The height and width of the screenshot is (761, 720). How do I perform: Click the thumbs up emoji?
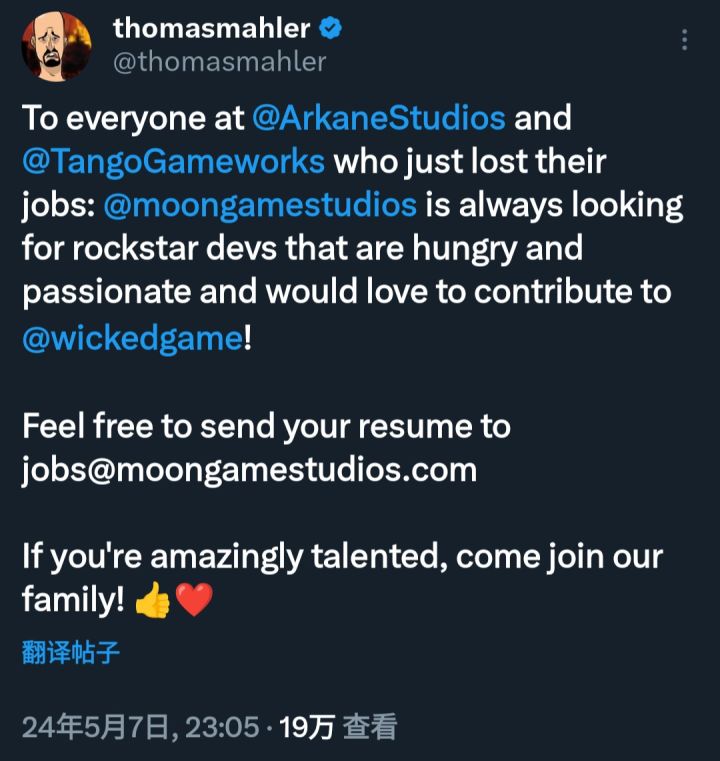click(152, 601)
